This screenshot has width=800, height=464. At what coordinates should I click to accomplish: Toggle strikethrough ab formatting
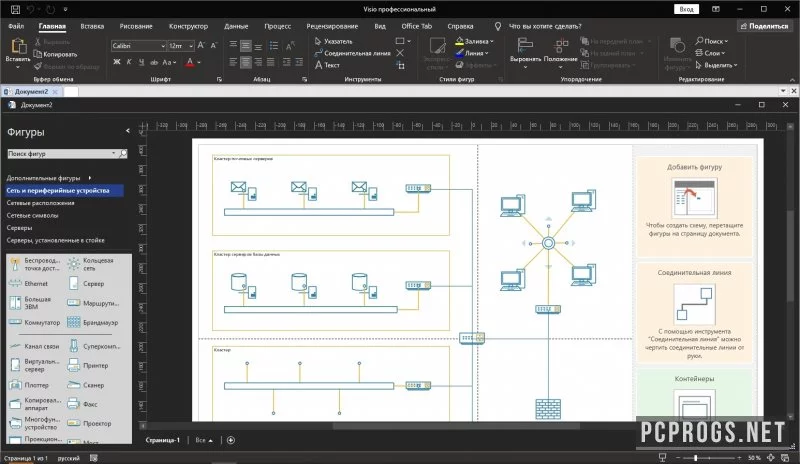(154, 62)
